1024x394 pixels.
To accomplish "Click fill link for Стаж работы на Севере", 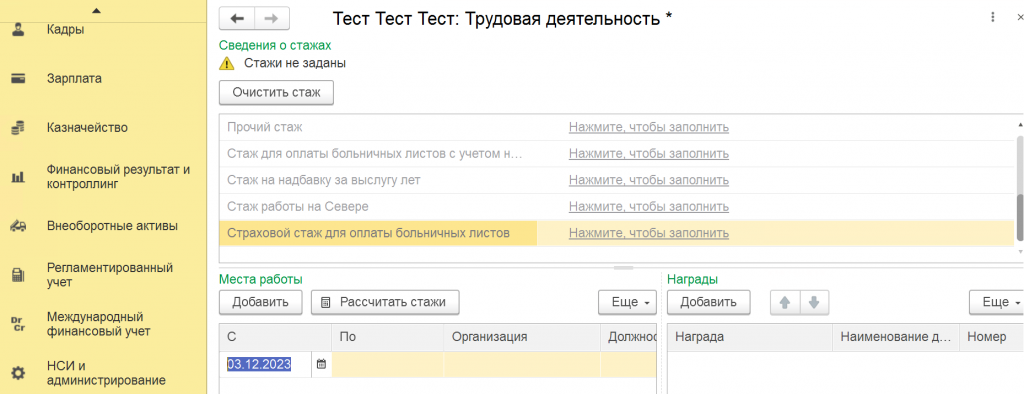I will coord(648,206).
